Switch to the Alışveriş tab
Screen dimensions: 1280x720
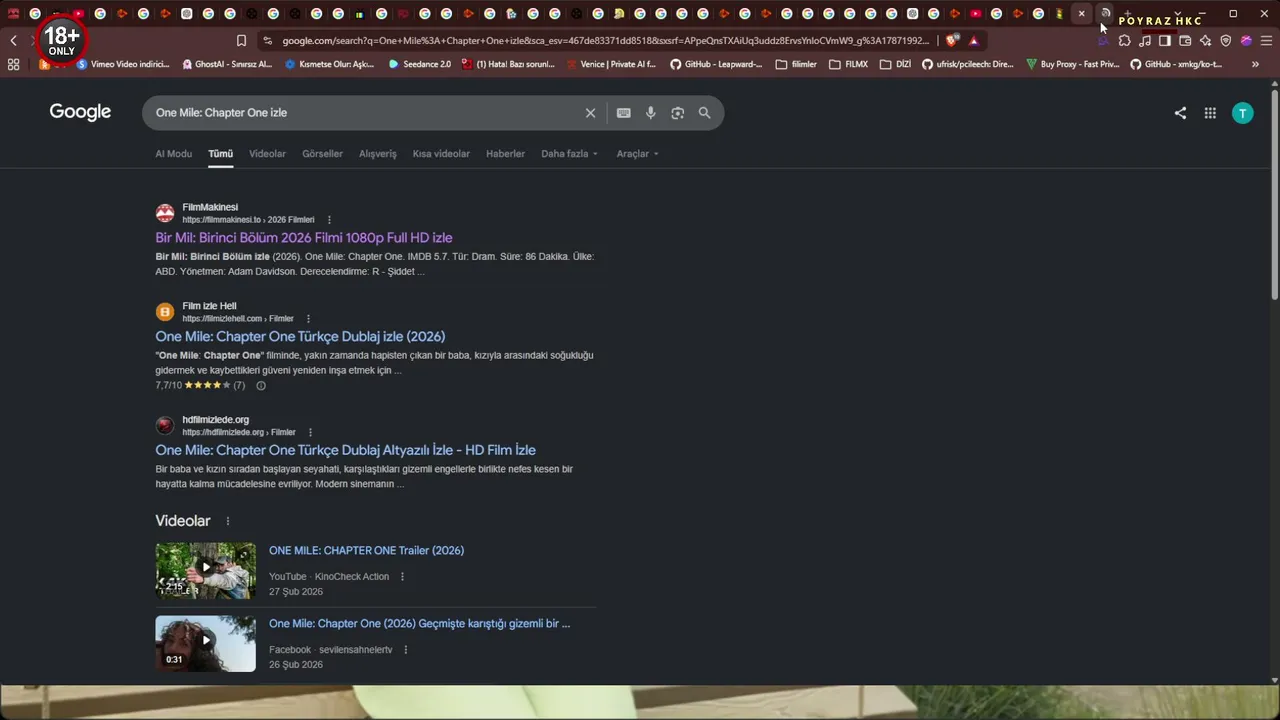tap(378, 154)
